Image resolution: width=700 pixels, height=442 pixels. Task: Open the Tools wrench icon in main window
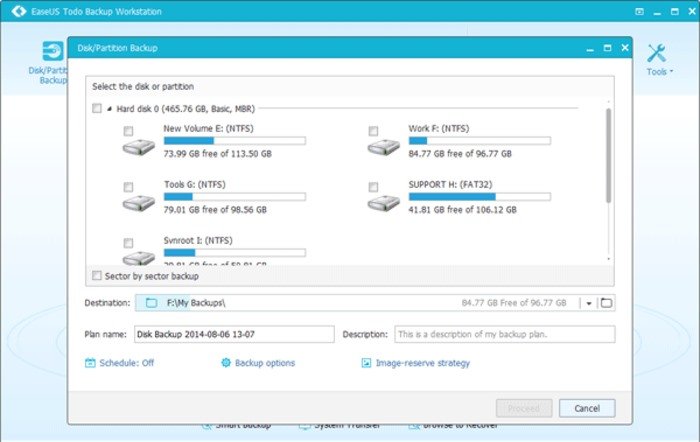pyautogui.click(x=656, y=53)
